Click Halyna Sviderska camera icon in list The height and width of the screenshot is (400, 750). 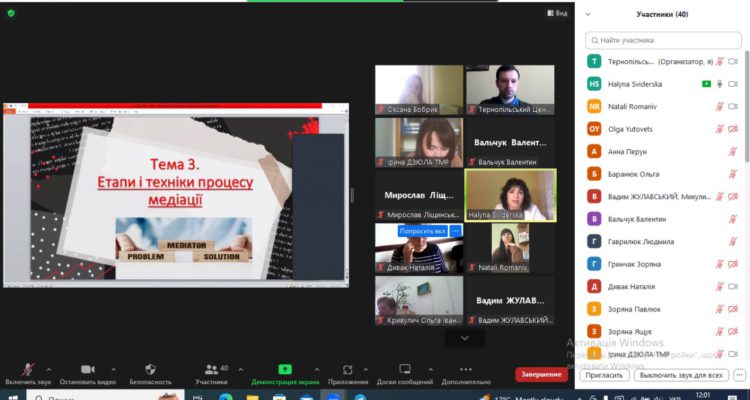[733, 84]
